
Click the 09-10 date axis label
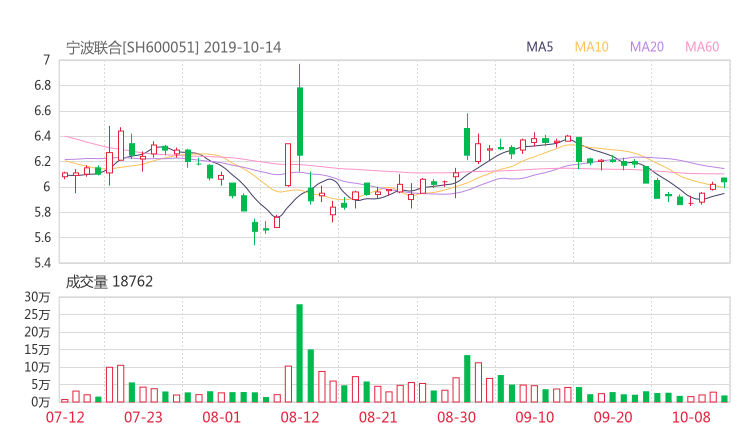pos(534,417)
